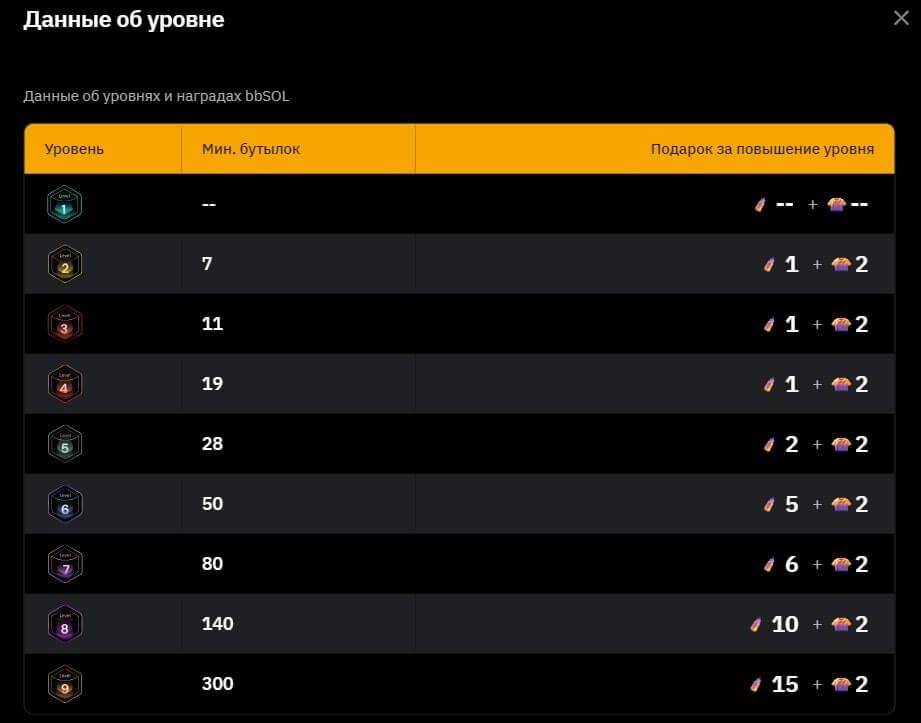Click the bottle icon in Level 1 row
The height and width of the screenshot is (723, 921).
click(760, 205)
